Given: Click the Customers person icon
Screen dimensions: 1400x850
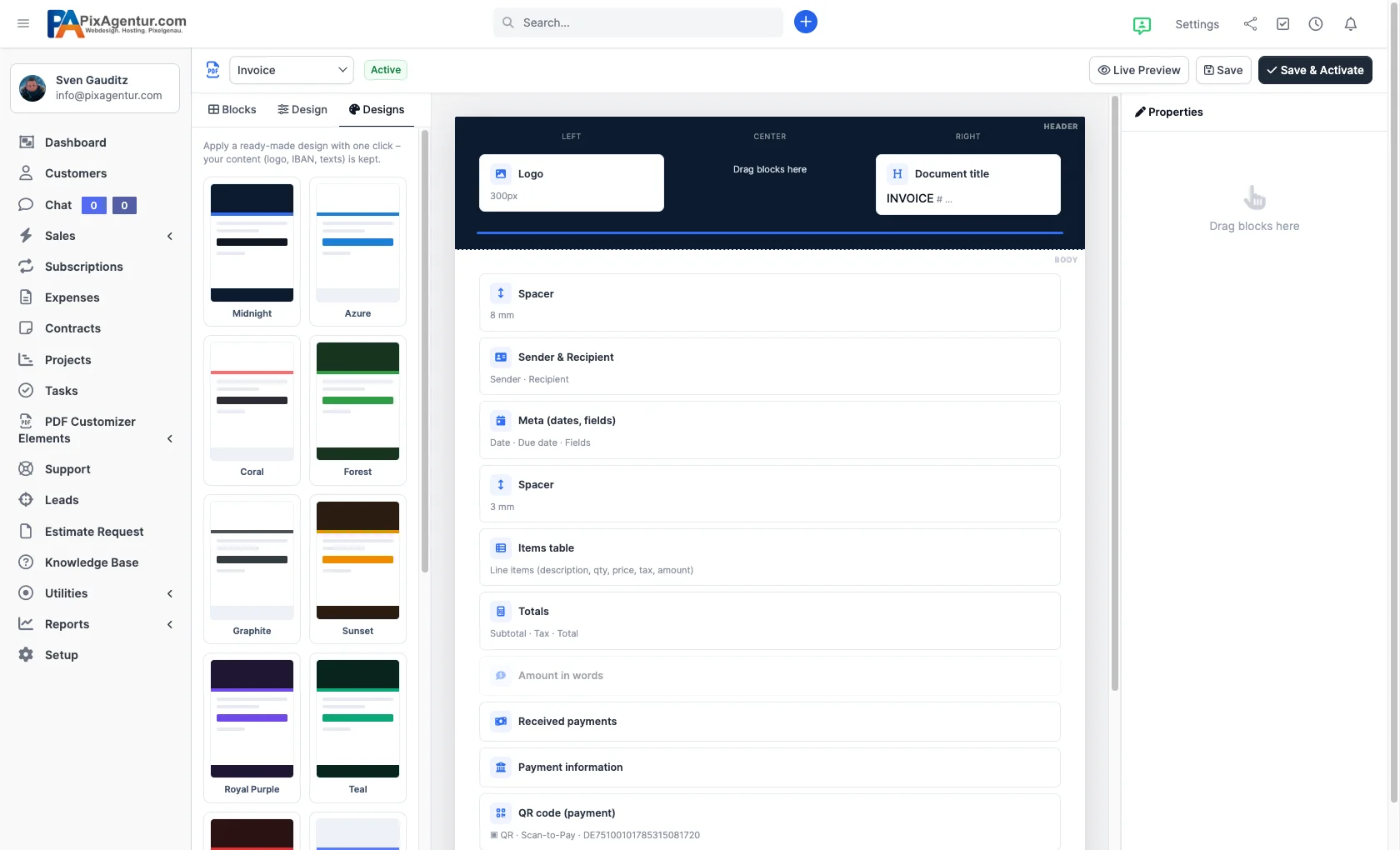Looking at the screenshot, I should 27,173.
